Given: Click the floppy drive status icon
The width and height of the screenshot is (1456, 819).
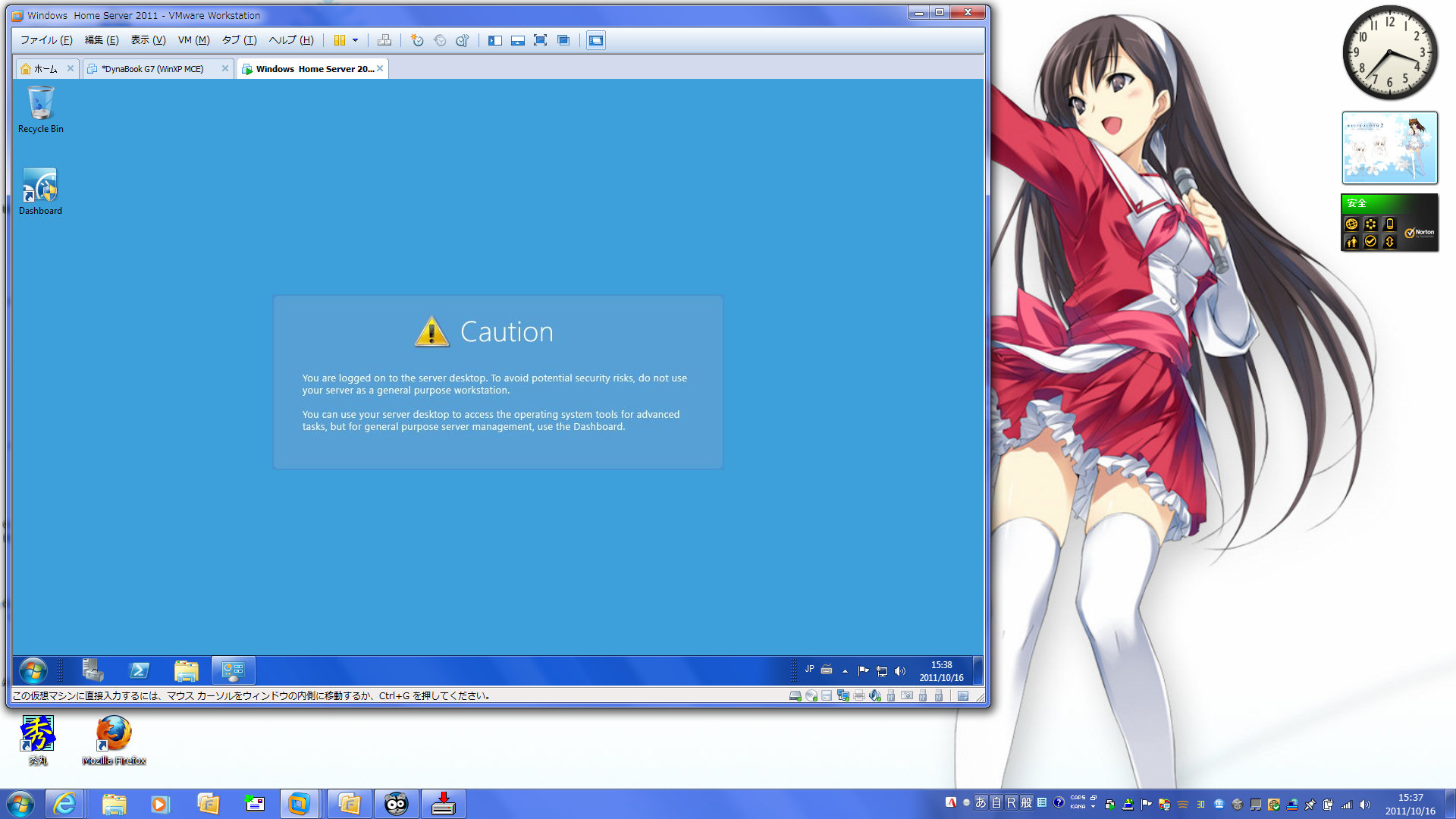Looking at the screenshot, I should click(x=827, y=695).
